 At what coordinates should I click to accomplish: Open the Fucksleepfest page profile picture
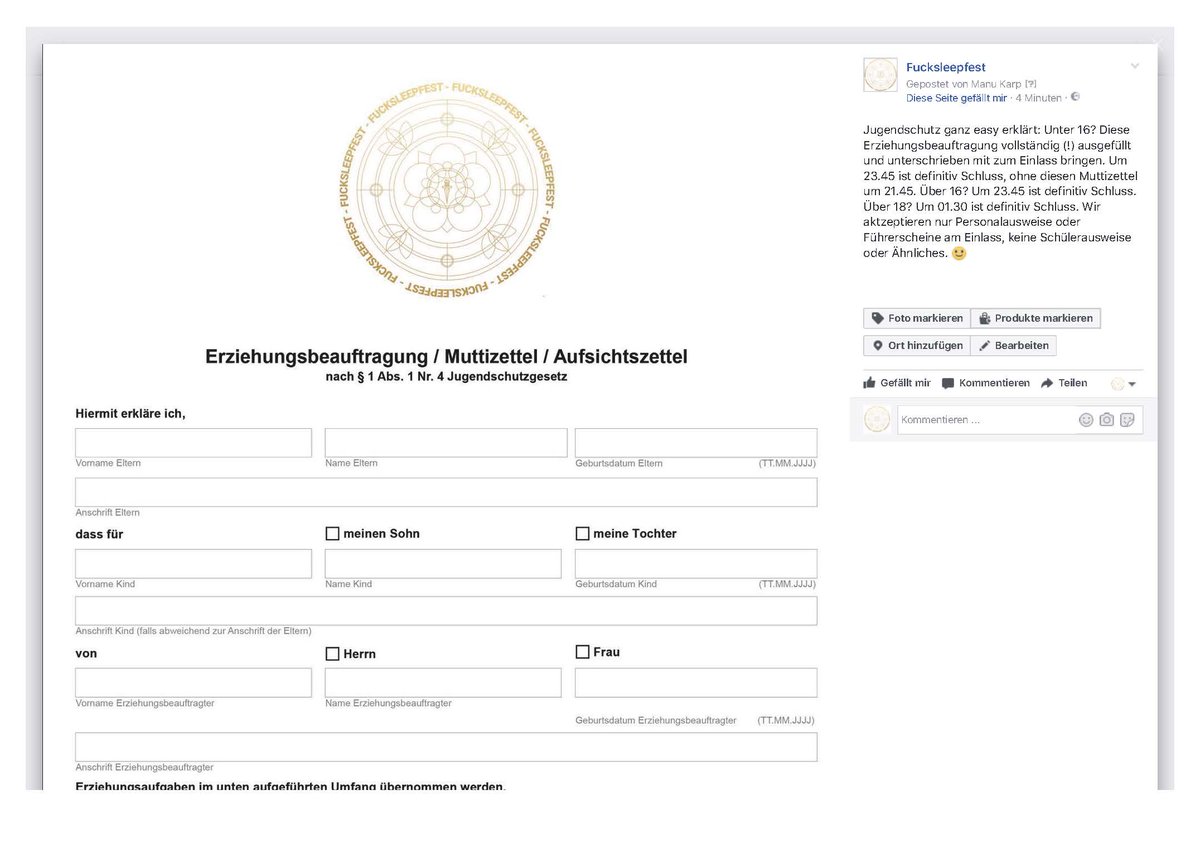coord(880,75)
